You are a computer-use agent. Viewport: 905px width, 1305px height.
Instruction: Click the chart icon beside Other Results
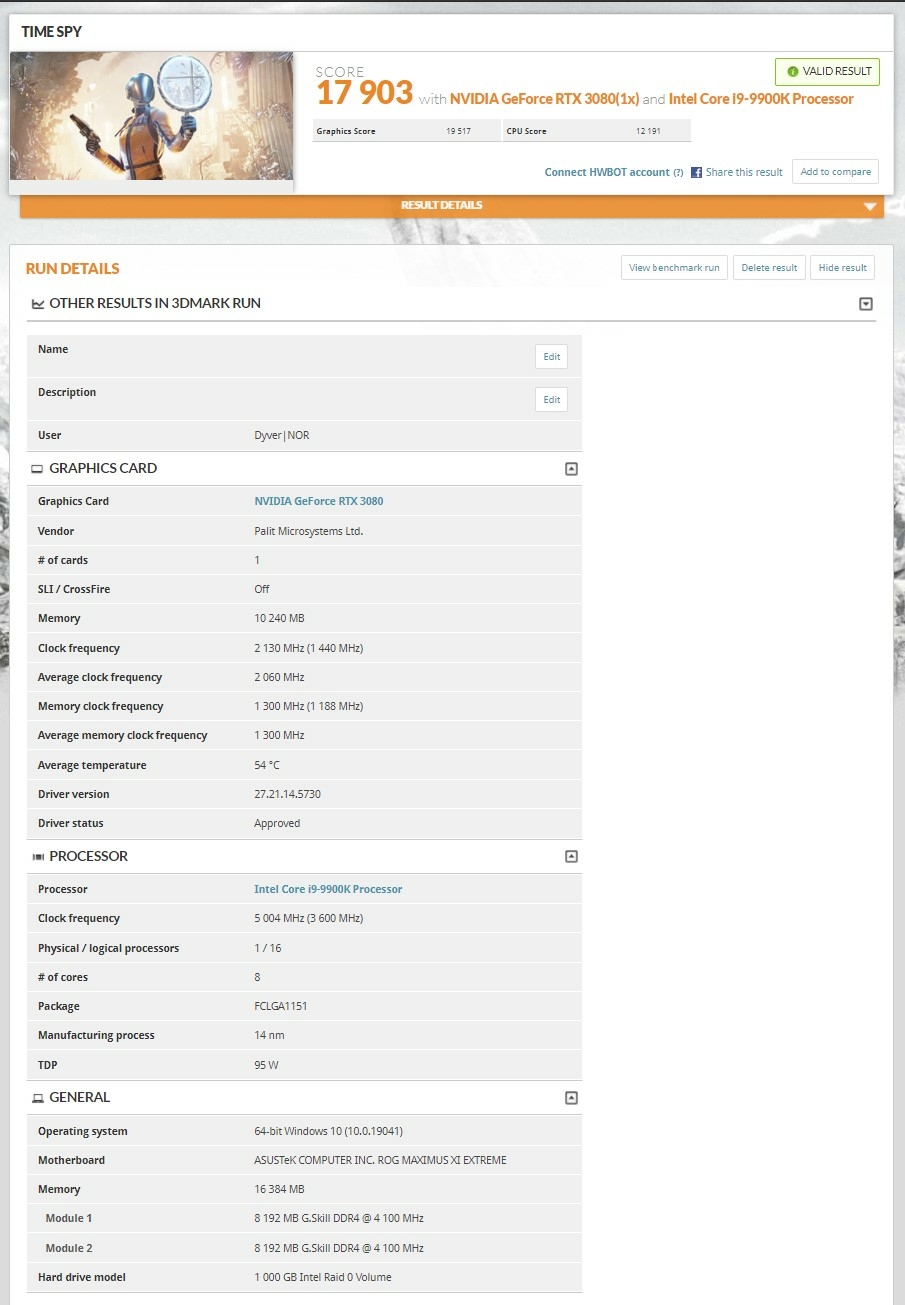pos(38,304)
